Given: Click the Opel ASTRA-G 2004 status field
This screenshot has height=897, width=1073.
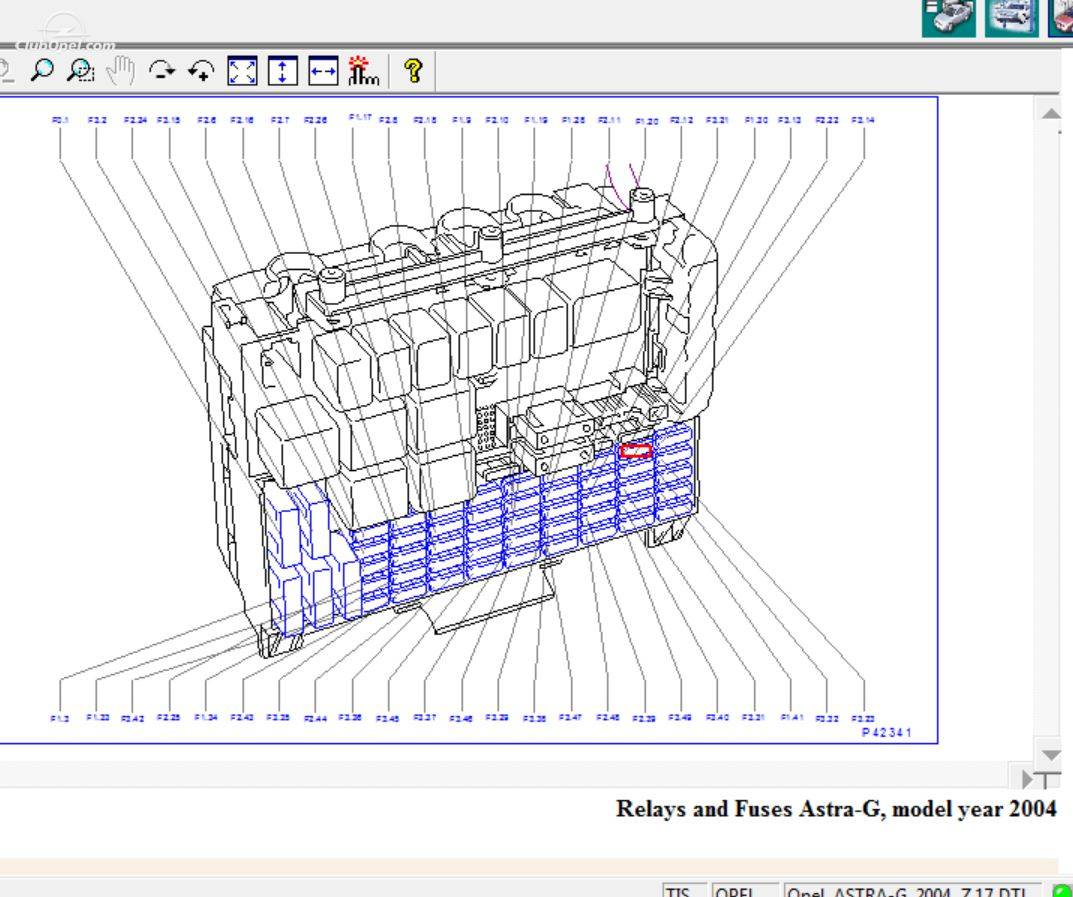Looking at the screenshot, I should click(913, 890).
